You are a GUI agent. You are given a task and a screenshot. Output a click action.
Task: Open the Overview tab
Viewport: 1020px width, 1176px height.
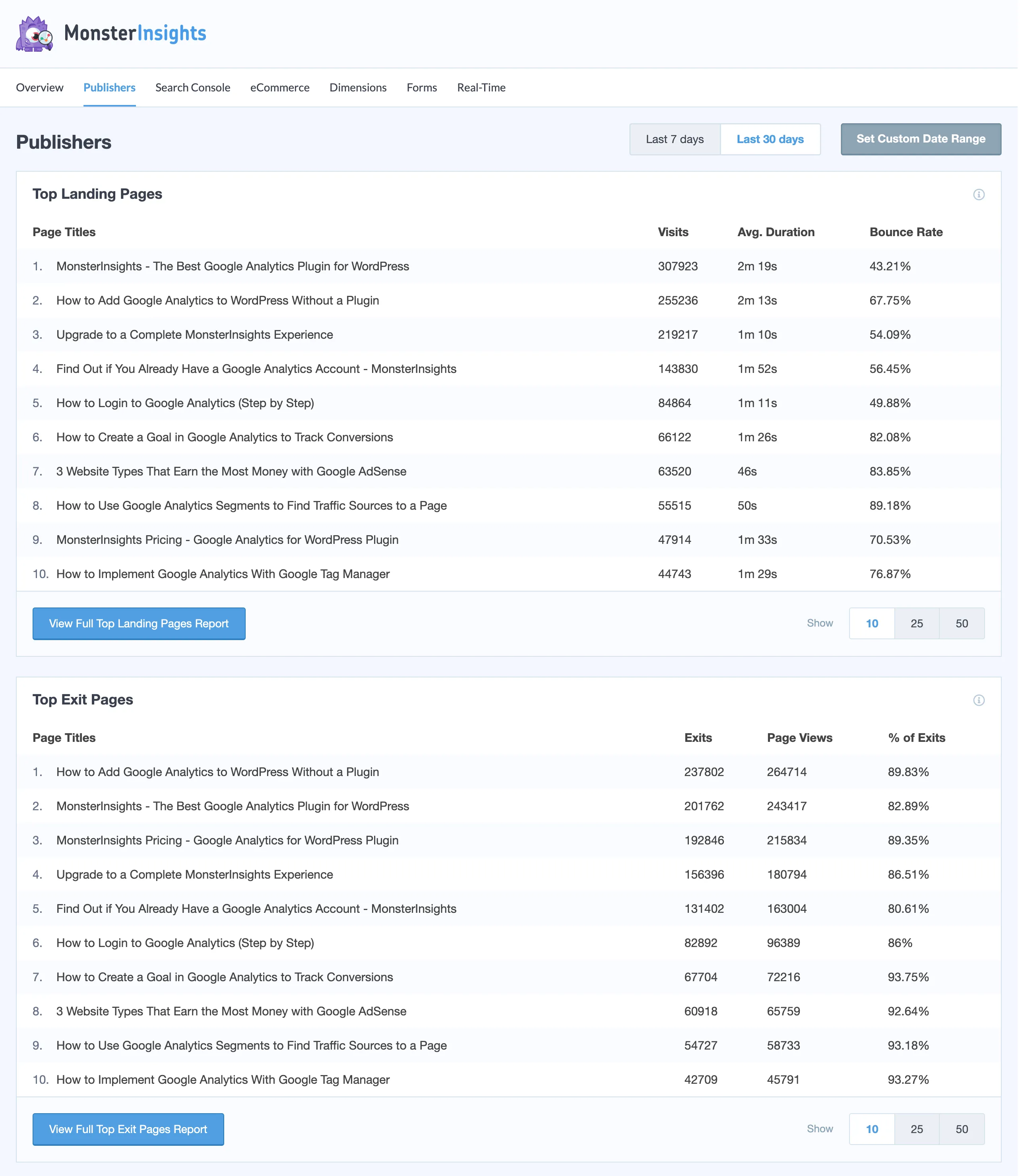coord(40,87)
